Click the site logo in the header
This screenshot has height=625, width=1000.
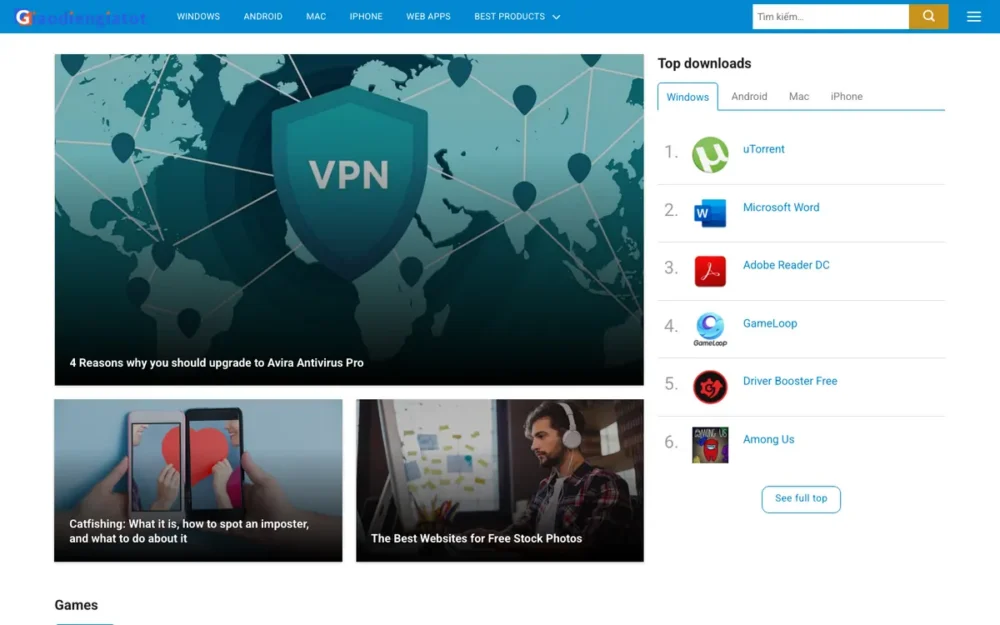click(82, 17)
